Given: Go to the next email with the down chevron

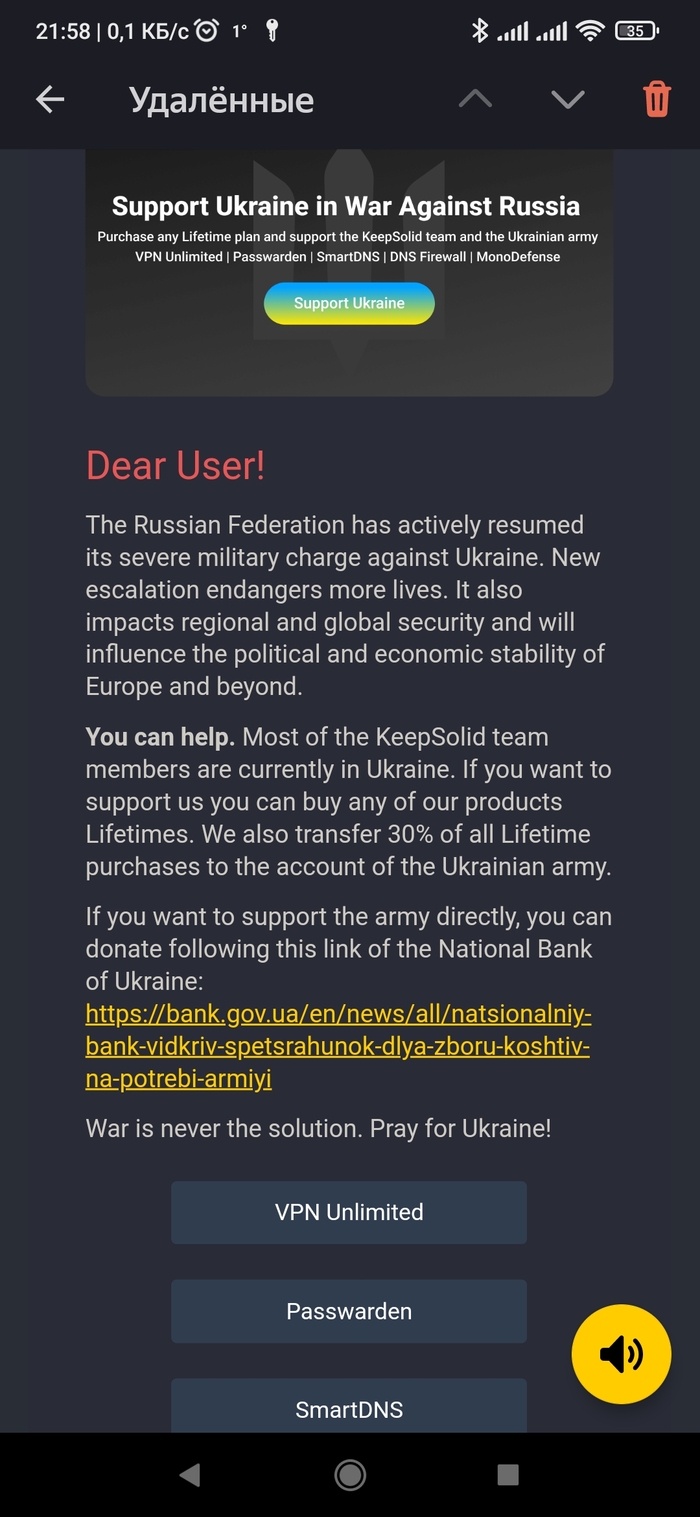Looking at the screenshot, I should [x=568, y=99].
